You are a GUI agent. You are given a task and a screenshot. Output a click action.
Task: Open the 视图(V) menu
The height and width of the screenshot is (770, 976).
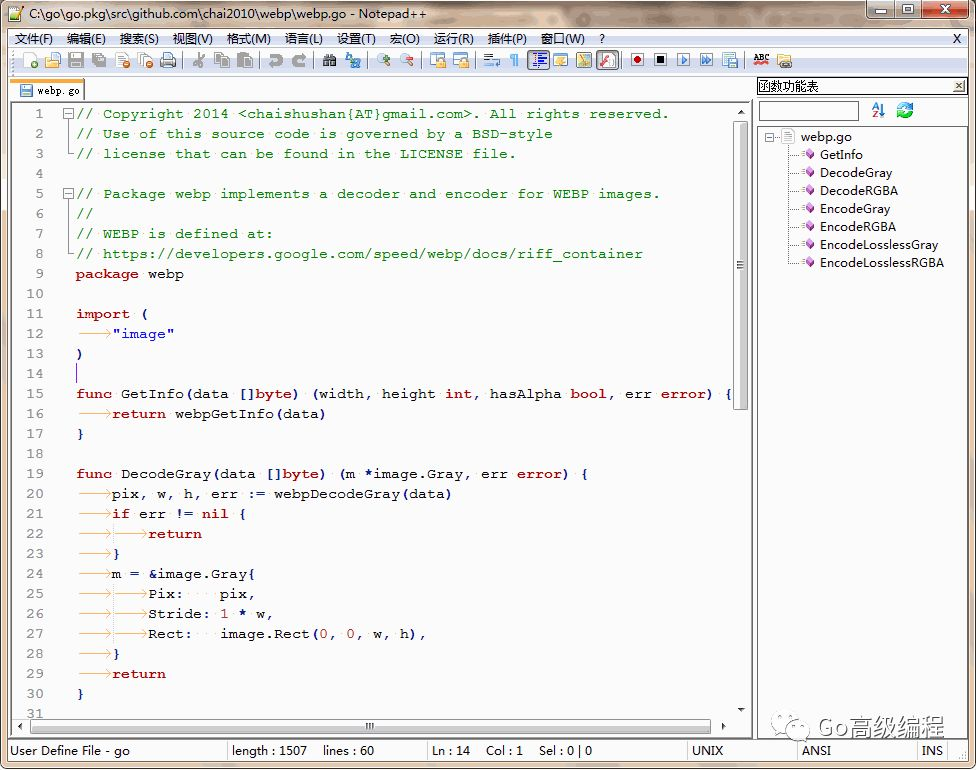192,39
